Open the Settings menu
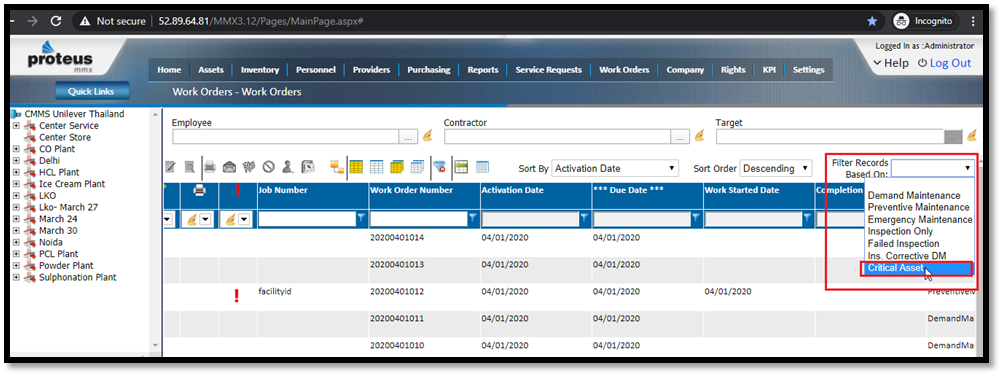The image size is (1002, 376). pos(808,70)
